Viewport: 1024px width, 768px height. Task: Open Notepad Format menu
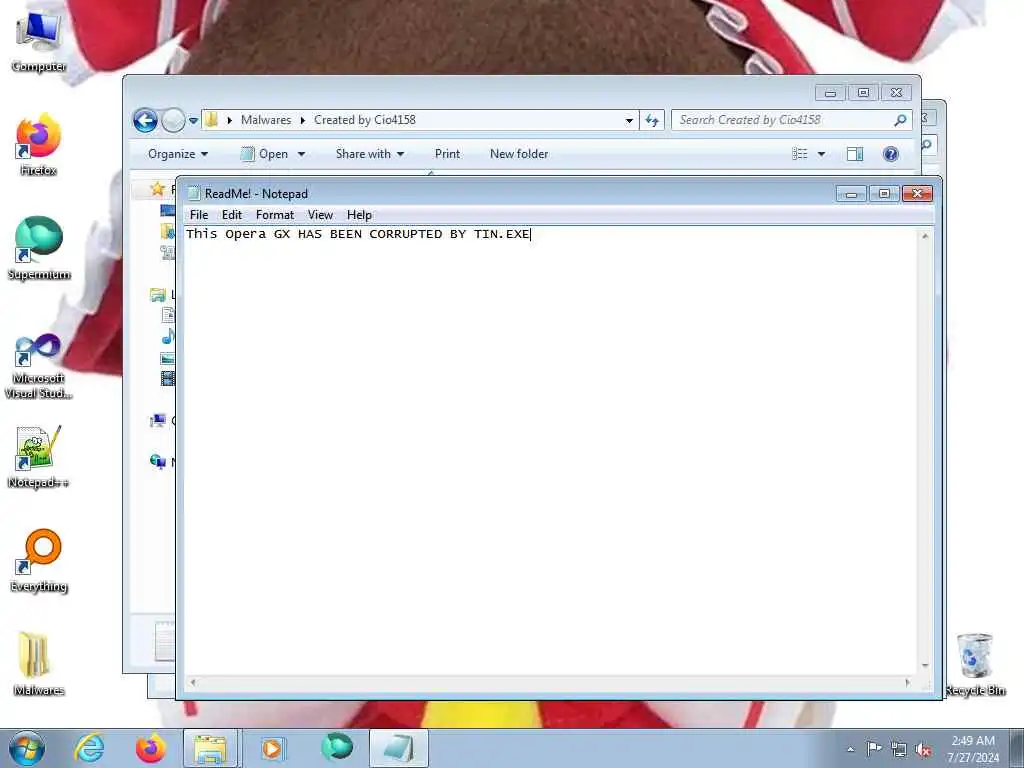[x=275, y=215]
